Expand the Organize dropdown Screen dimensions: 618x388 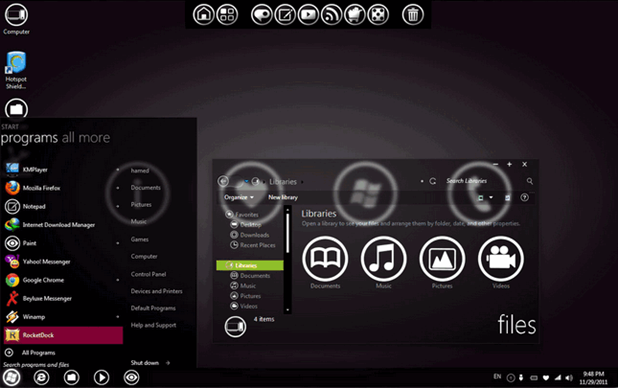(x=239, y=197)
